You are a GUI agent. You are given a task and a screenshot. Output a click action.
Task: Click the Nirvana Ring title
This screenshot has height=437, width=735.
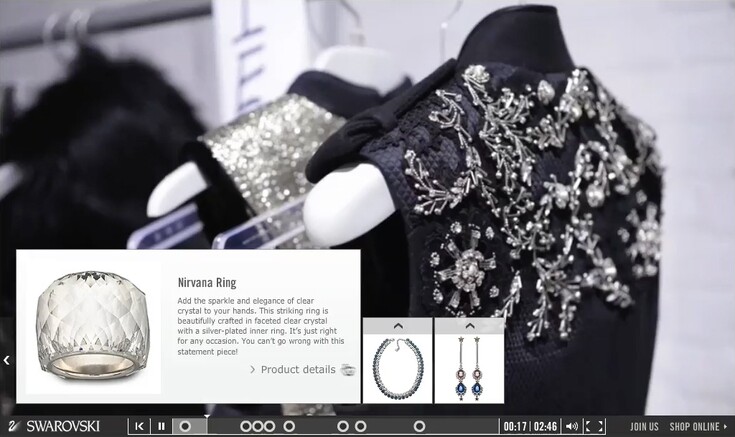pos(206,282)
